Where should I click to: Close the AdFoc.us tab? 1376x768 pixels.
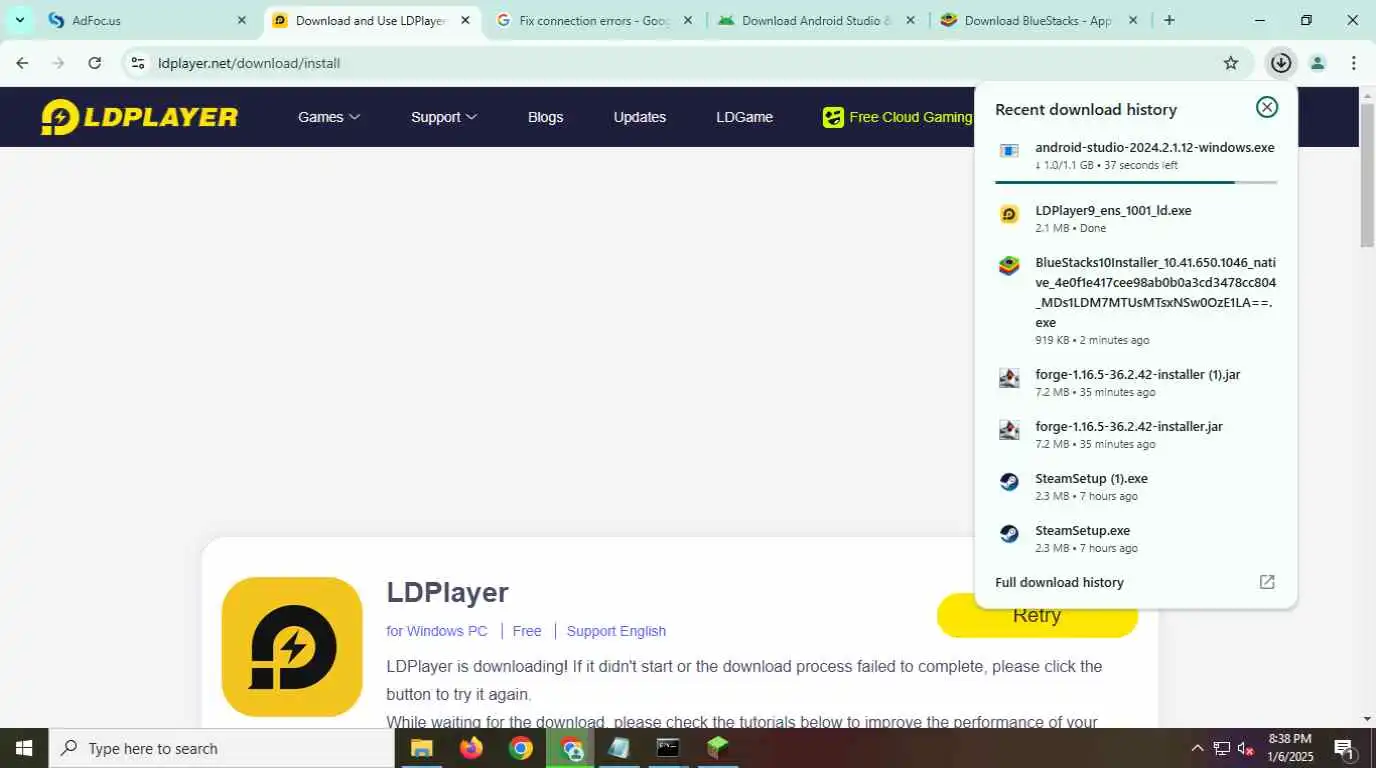pos(241,20)
